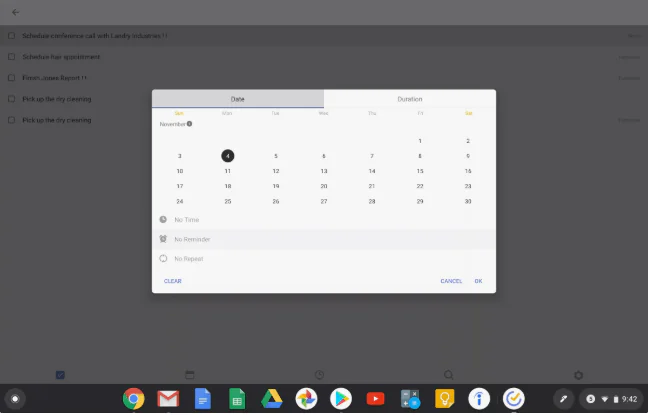Pick November 1 on the calendar
Screen dimensions: 648x415
click(x=420, y=141)
